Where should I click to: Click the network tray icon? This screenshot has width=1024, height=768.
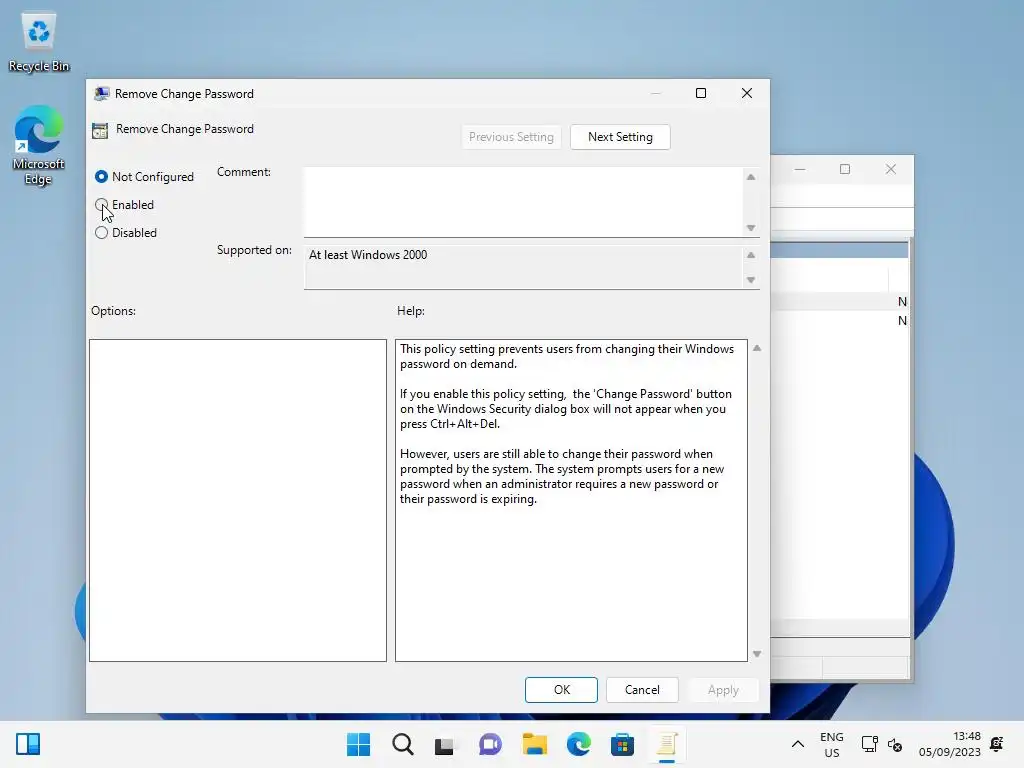point(869,744)
